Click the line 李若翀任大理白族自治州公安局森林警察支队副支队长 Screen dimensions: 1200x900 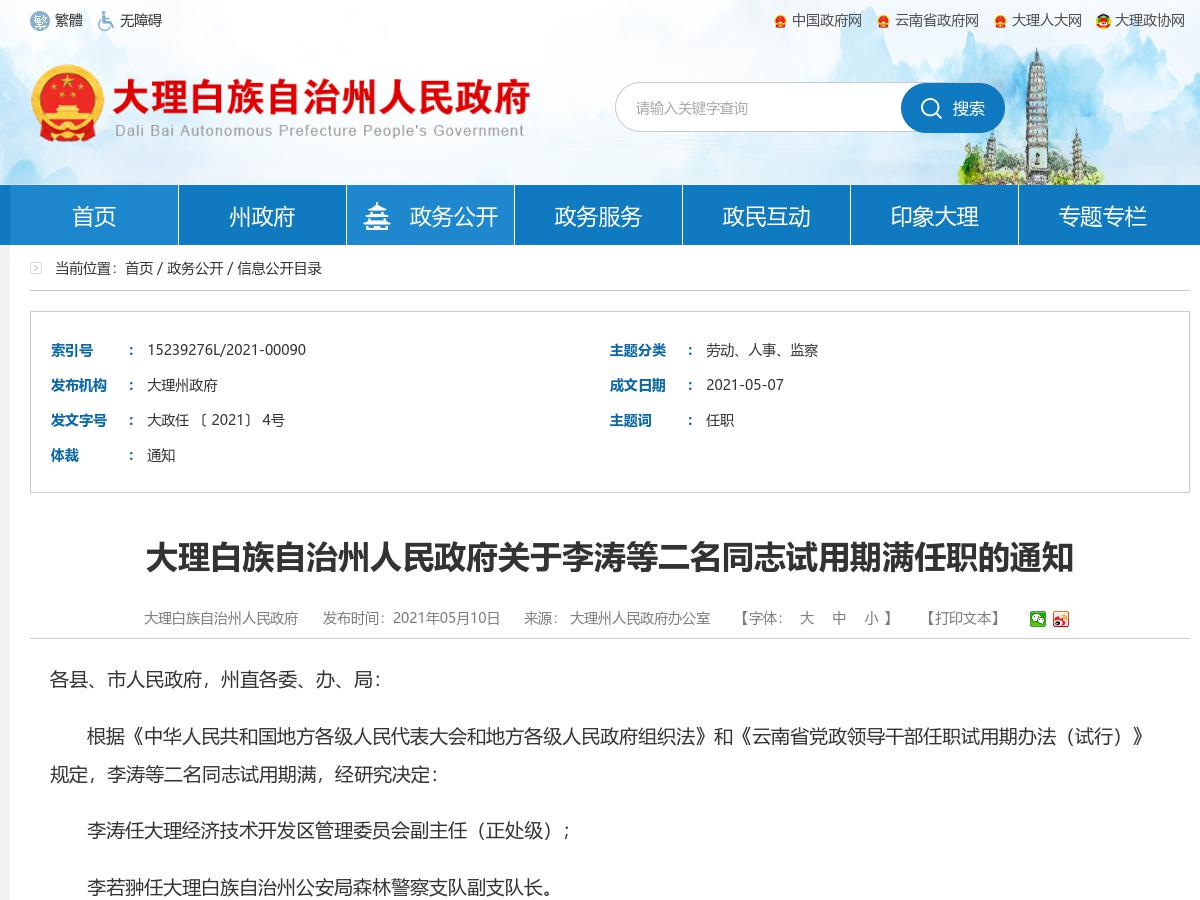[320, 887]
